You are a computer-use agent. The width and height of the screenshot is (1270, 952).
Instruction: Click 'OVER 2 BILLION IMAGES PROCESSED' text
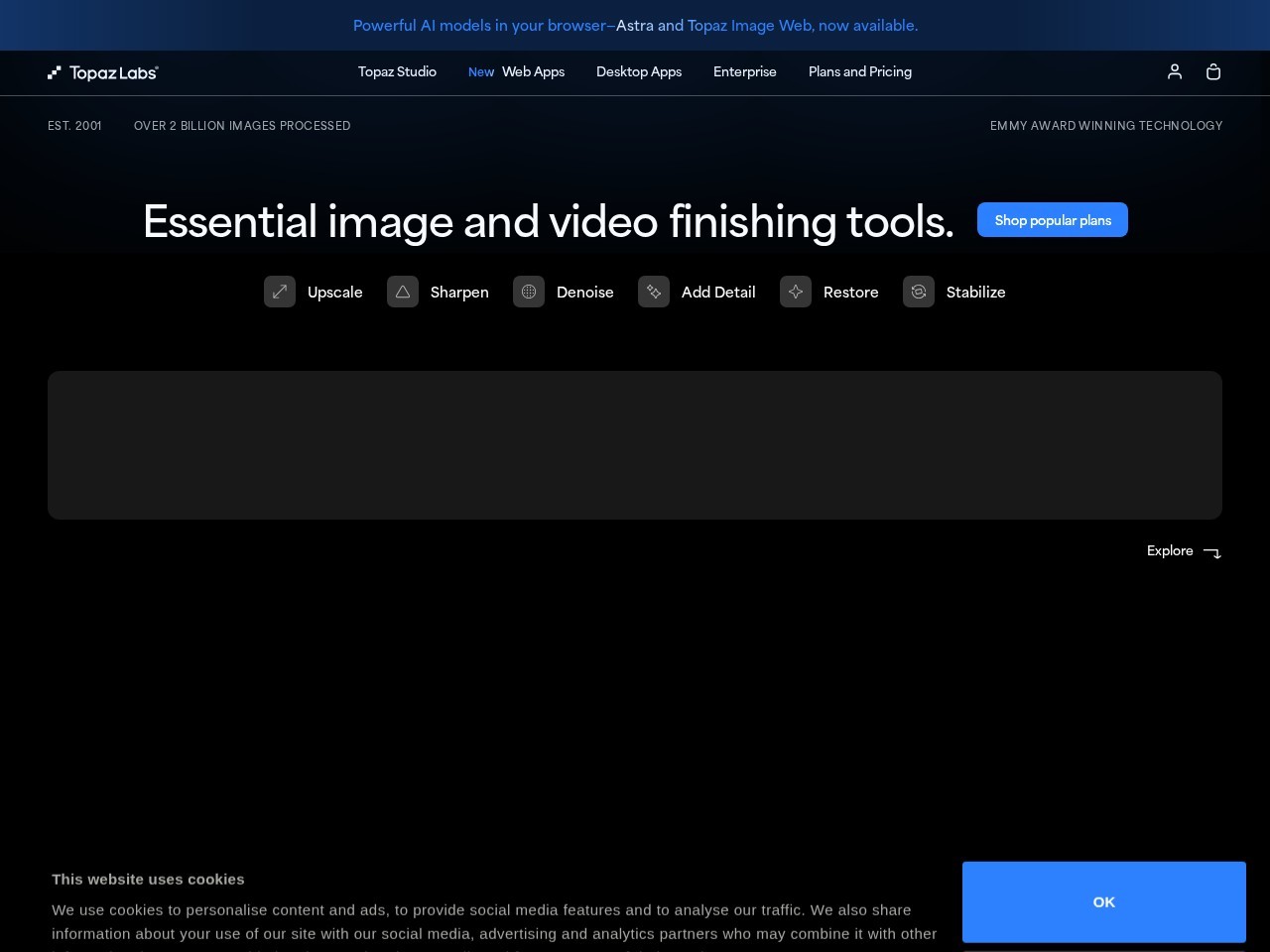click(x=242, y=126)
